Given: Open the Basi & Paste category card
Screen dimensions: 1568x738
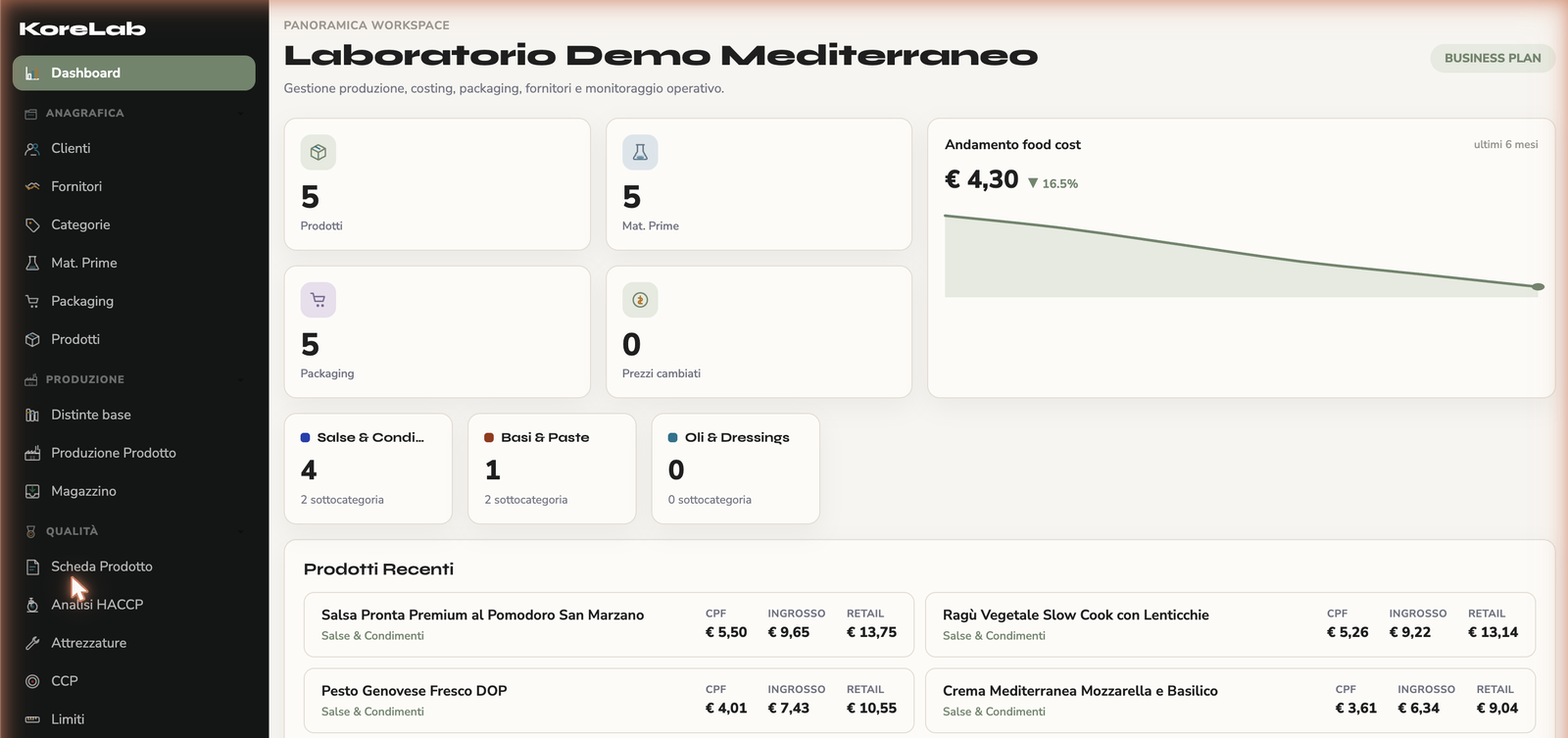Looking at the screenshot, I should [552, 468].
